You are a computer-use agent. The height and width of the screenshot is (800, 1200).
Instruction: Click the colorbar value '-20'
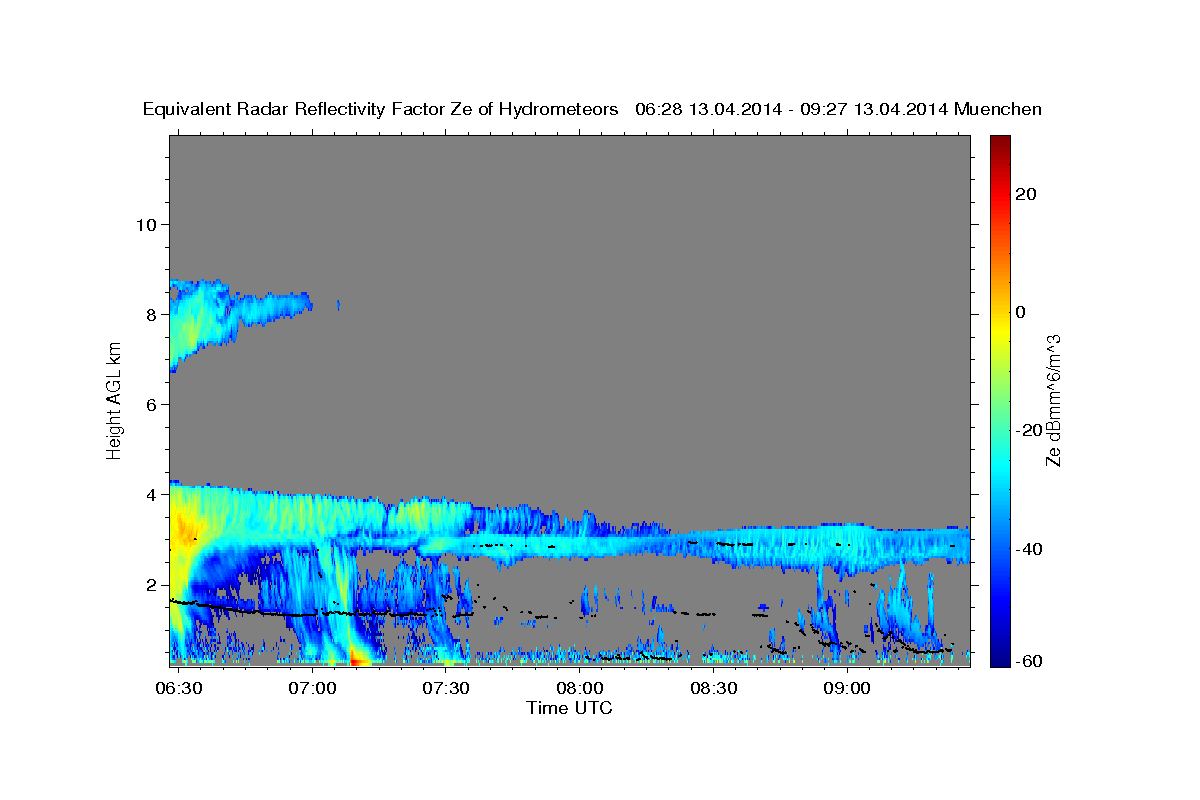tap(1027, 430)
